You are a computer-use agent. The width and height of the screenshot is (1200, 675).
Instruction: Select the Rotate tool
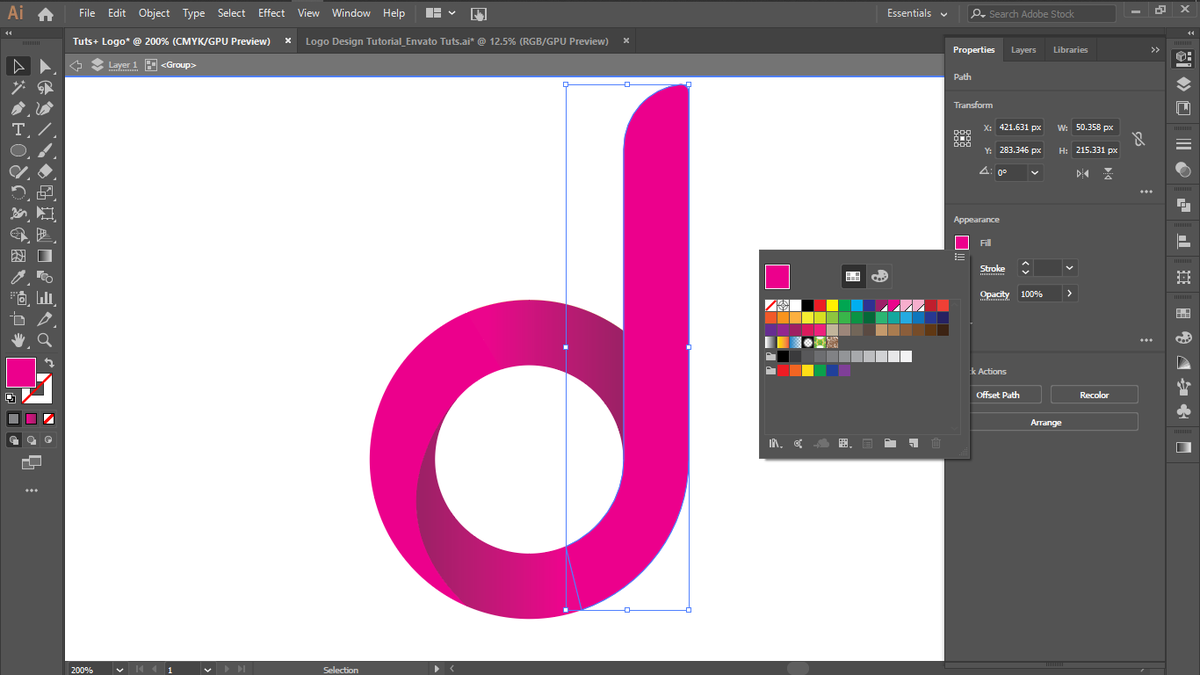pyautogui.click(x=18, y=193)
